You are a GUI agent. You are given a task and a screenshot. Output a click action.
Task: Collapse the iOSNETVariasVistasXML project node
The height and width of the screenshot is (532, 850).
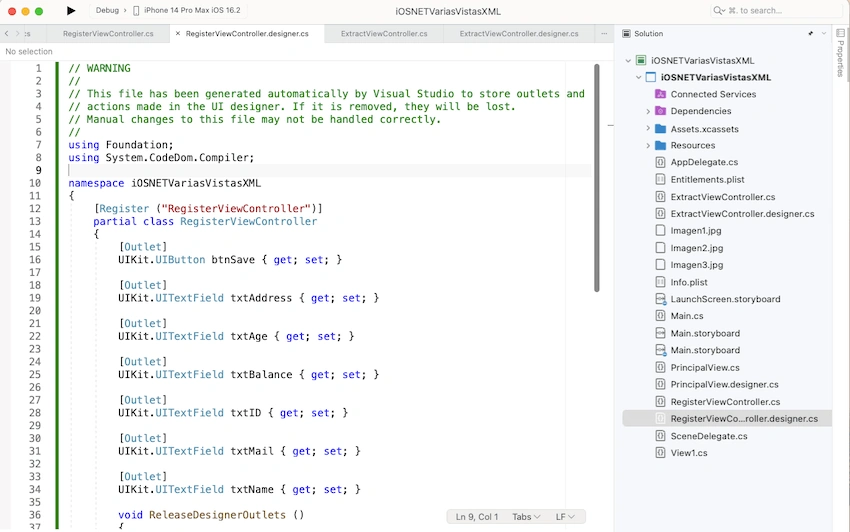[x=639, y=78]
